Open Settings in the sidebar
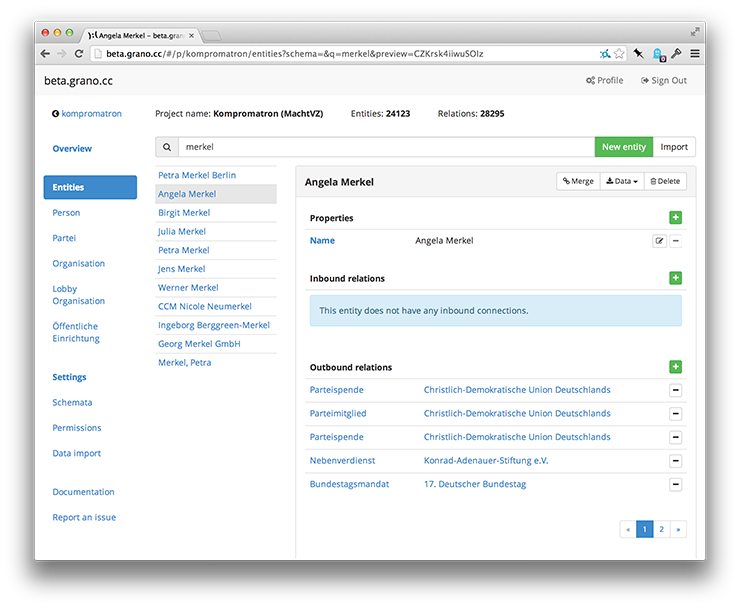This screenshot has width=740, height=608. [x=69, y=377]
